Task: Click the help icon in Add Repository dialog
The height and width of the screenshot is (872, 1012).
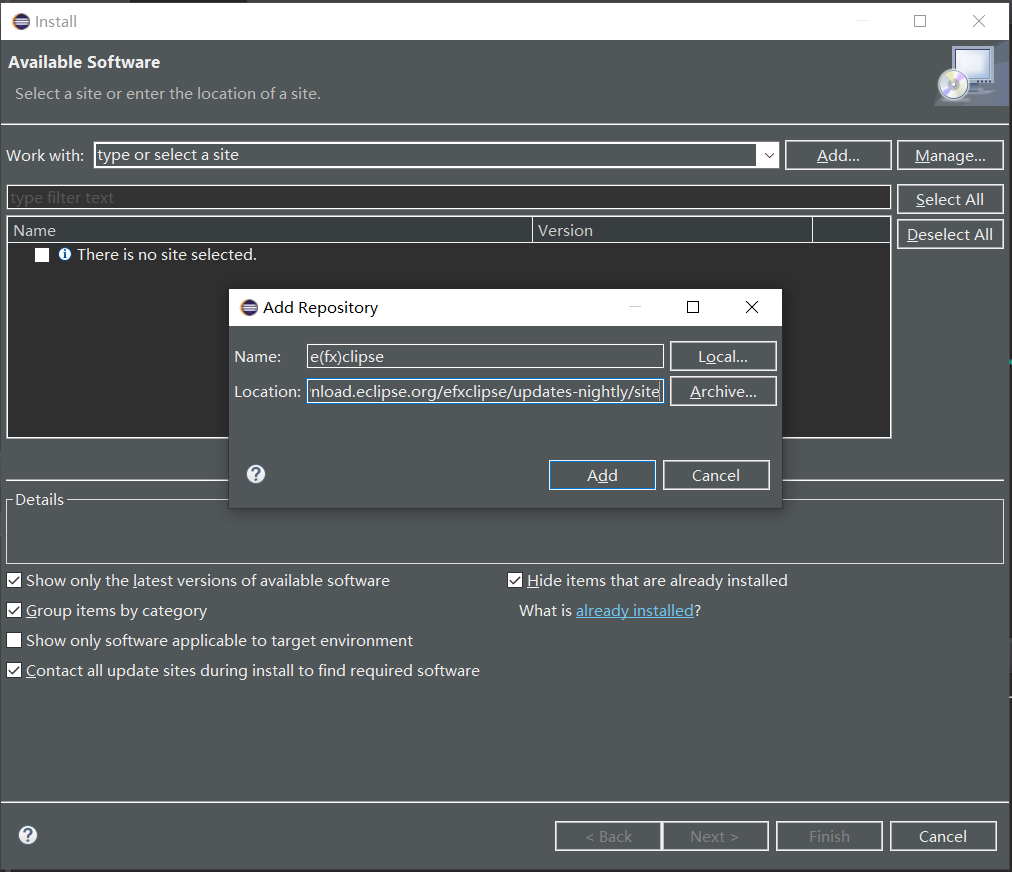Action: 256,474
